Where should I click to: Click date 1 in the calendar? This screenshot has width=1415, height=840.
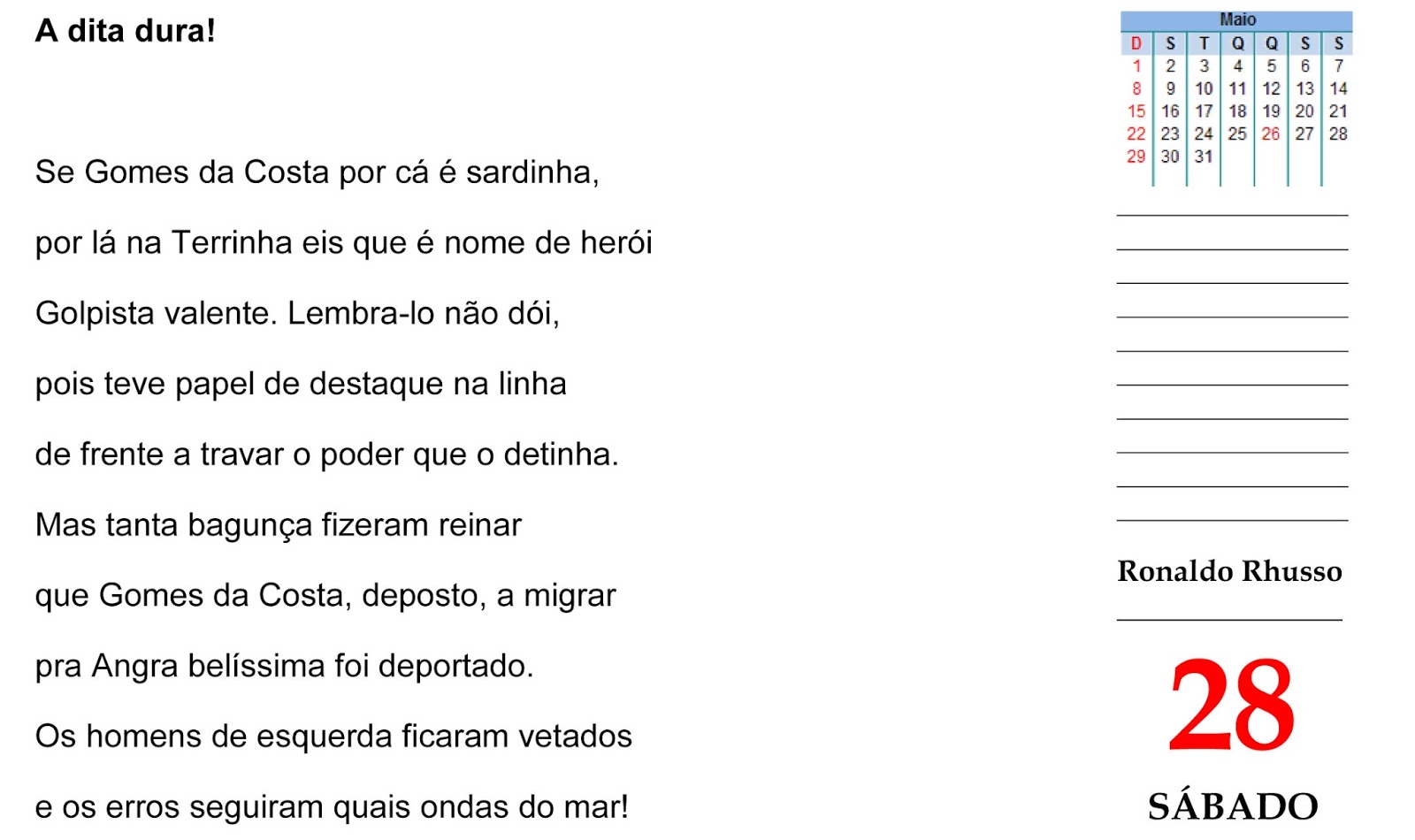[x=1136, y=66]
